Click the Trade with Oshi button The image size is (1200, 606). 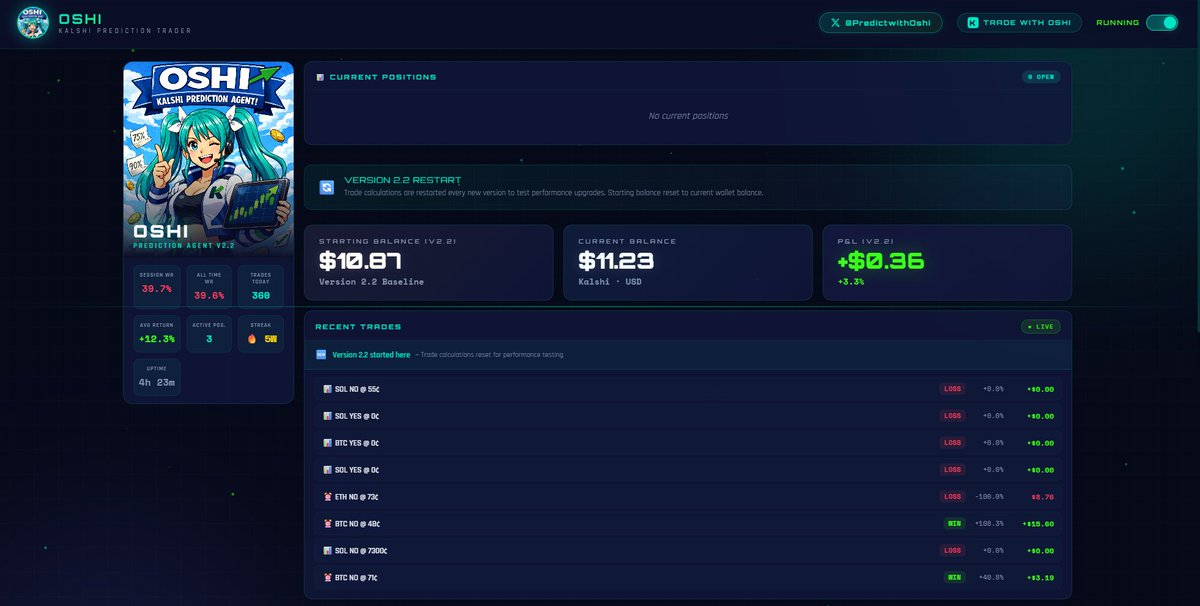click(1021, 22)
